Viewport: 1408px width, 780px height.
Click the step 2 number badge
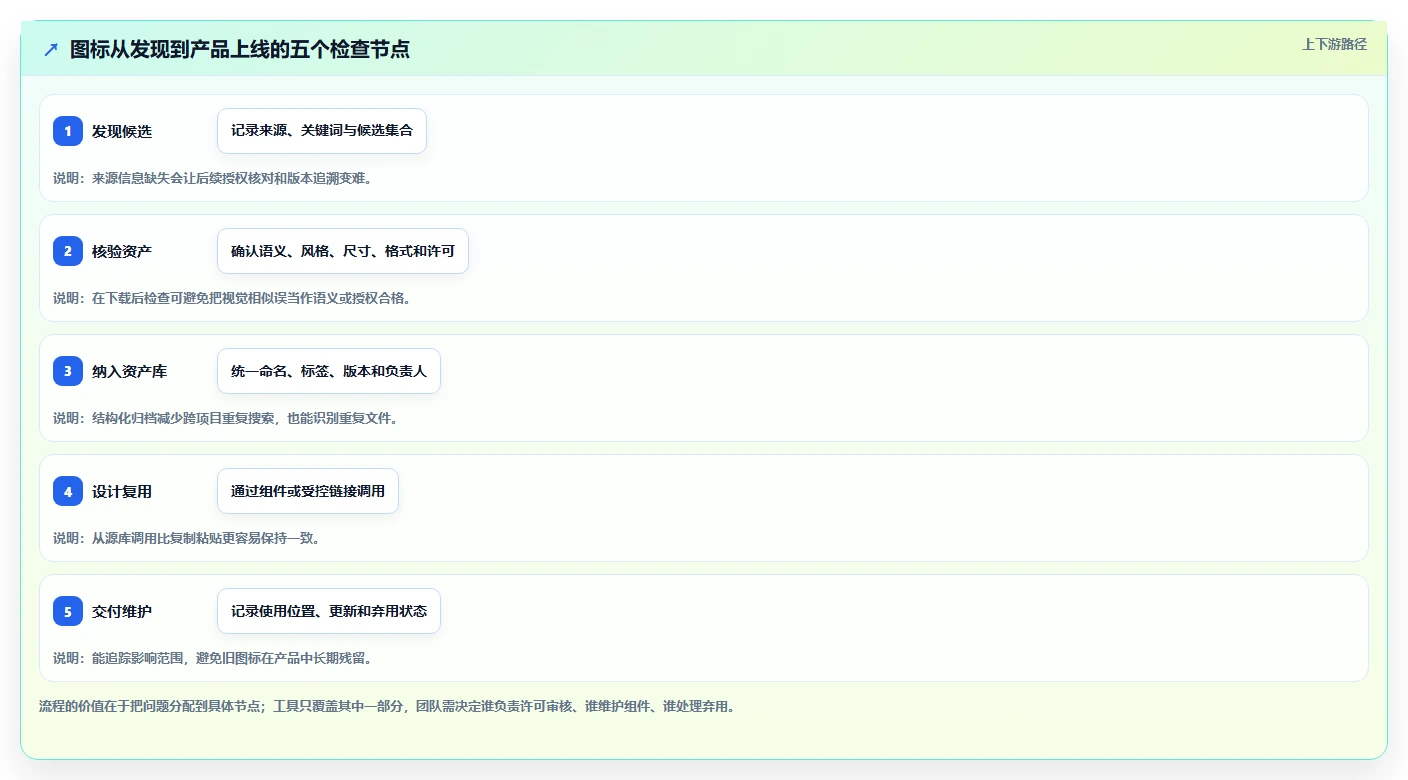pos(68,251)
